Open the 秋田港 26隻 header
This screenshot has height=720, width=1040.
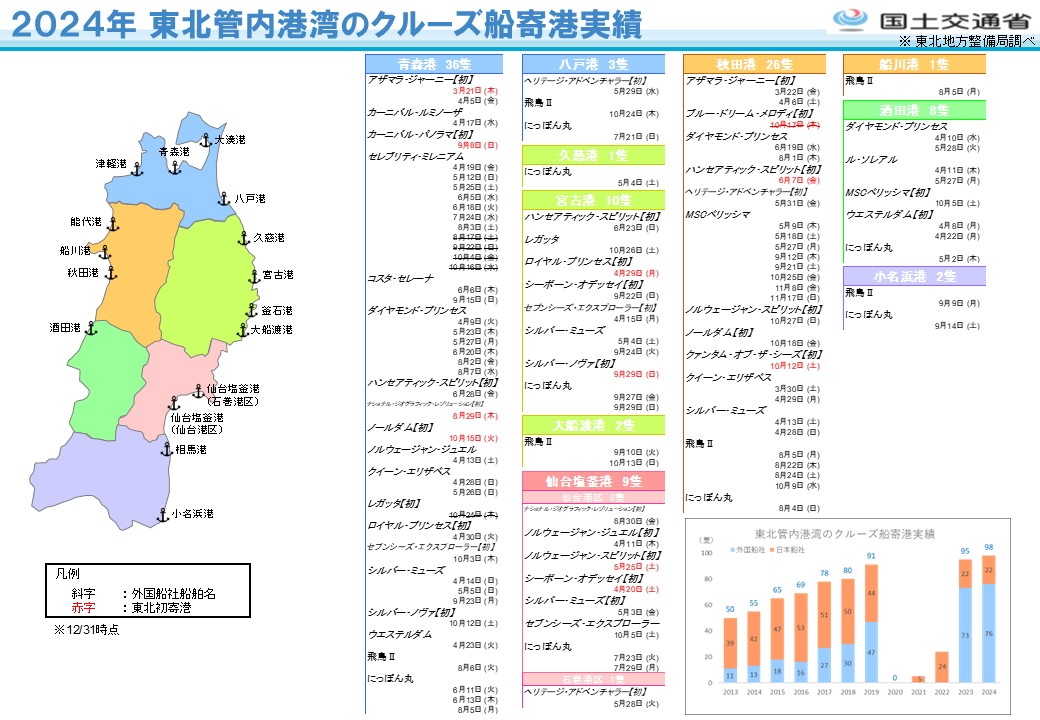coord(754,64)
